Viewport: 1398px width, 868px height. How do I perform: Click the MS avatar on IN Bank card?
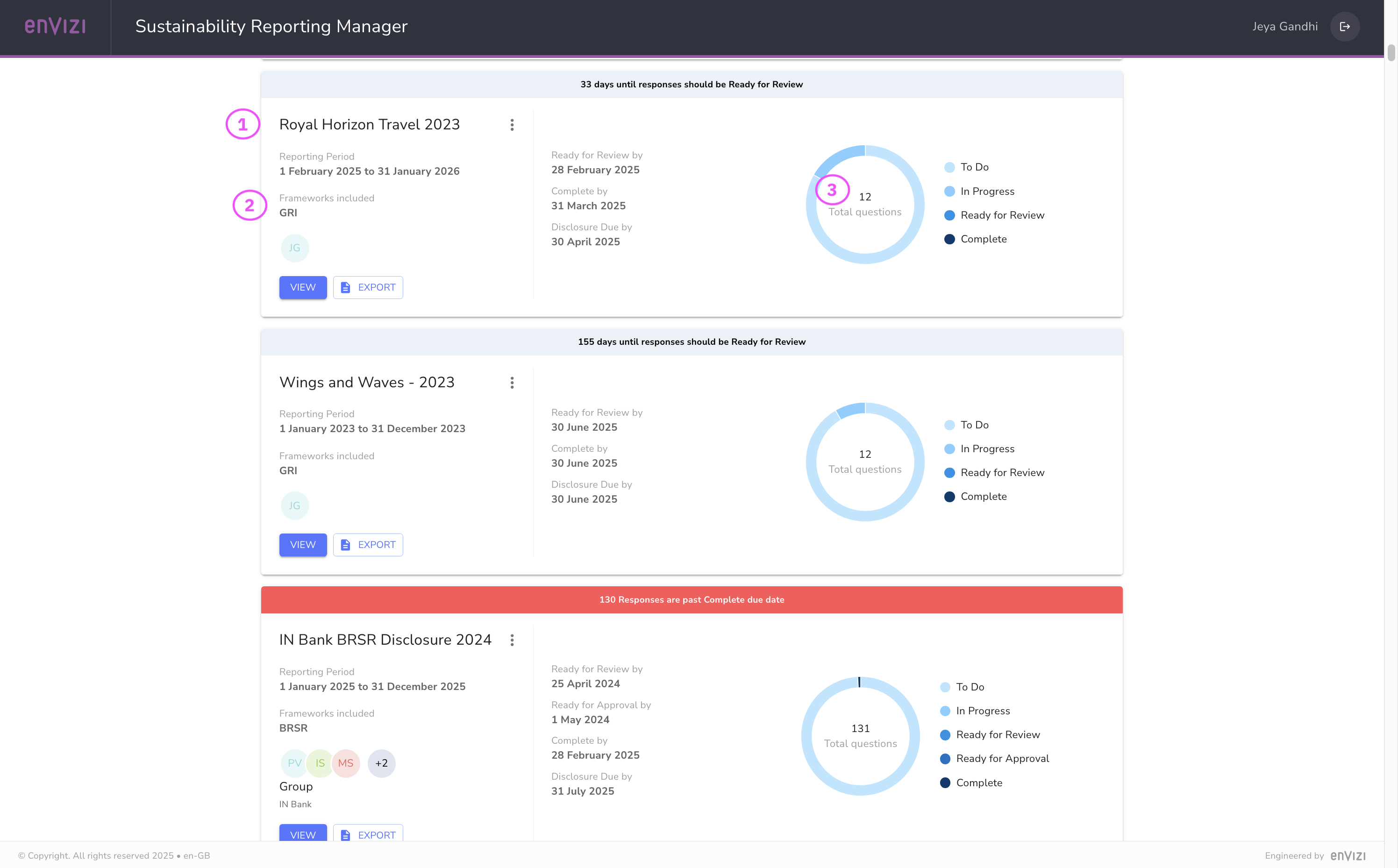click(x=346, y=763)
